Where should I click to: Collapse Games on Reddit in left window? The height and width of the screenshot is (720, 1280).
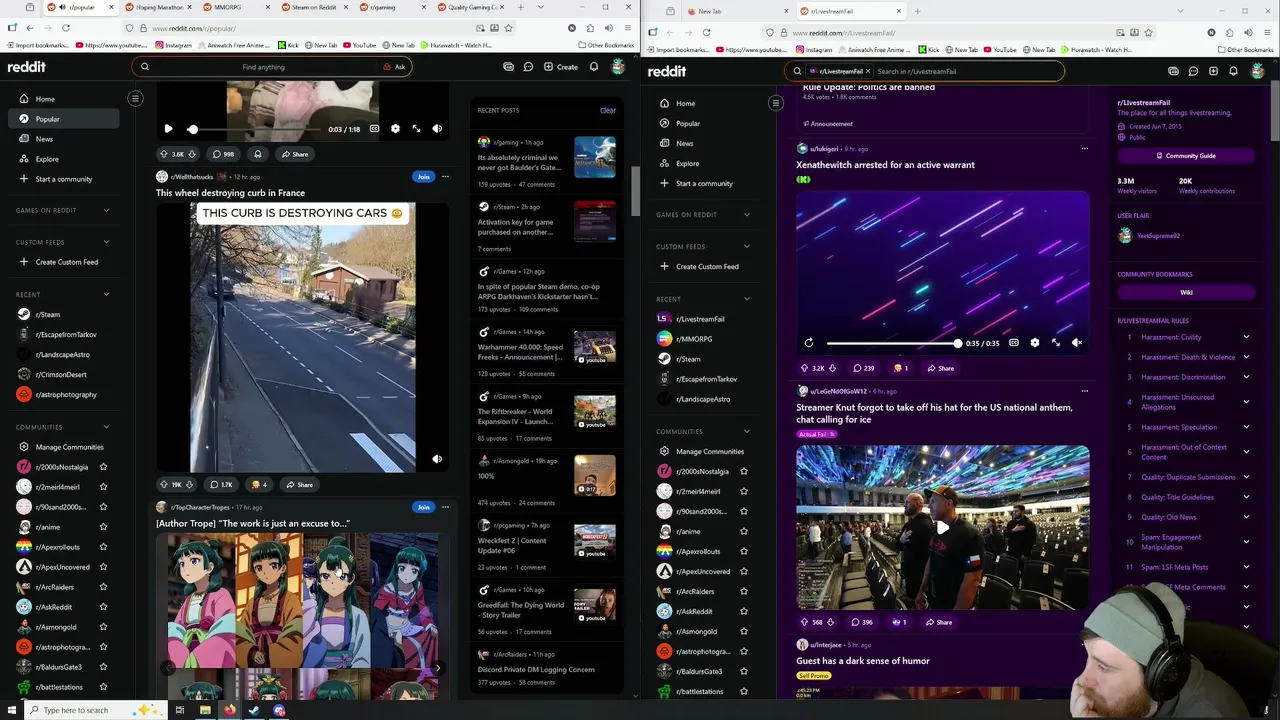click(106, 210)
